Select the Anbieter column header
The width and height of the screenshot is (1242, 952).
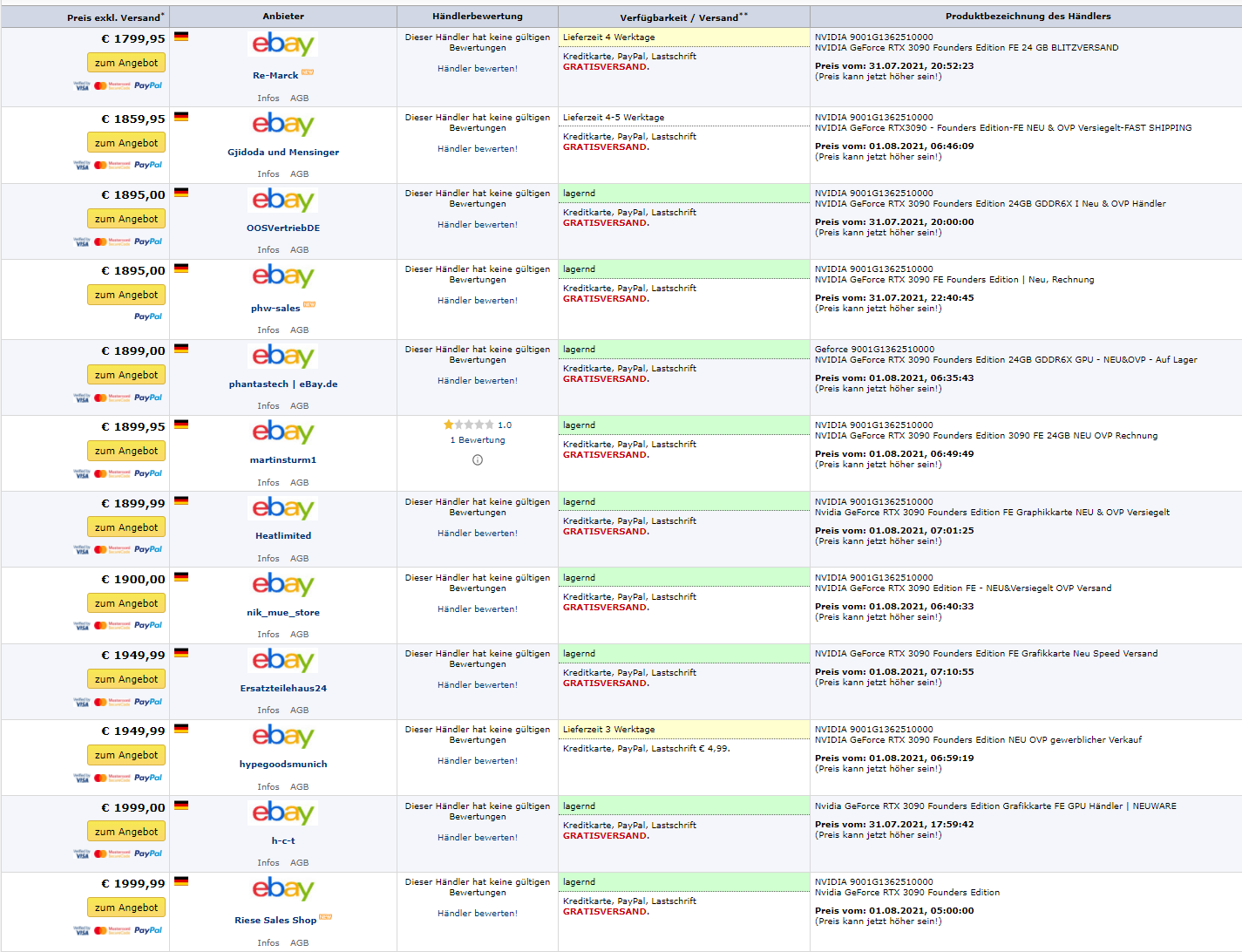pos(283,17)
